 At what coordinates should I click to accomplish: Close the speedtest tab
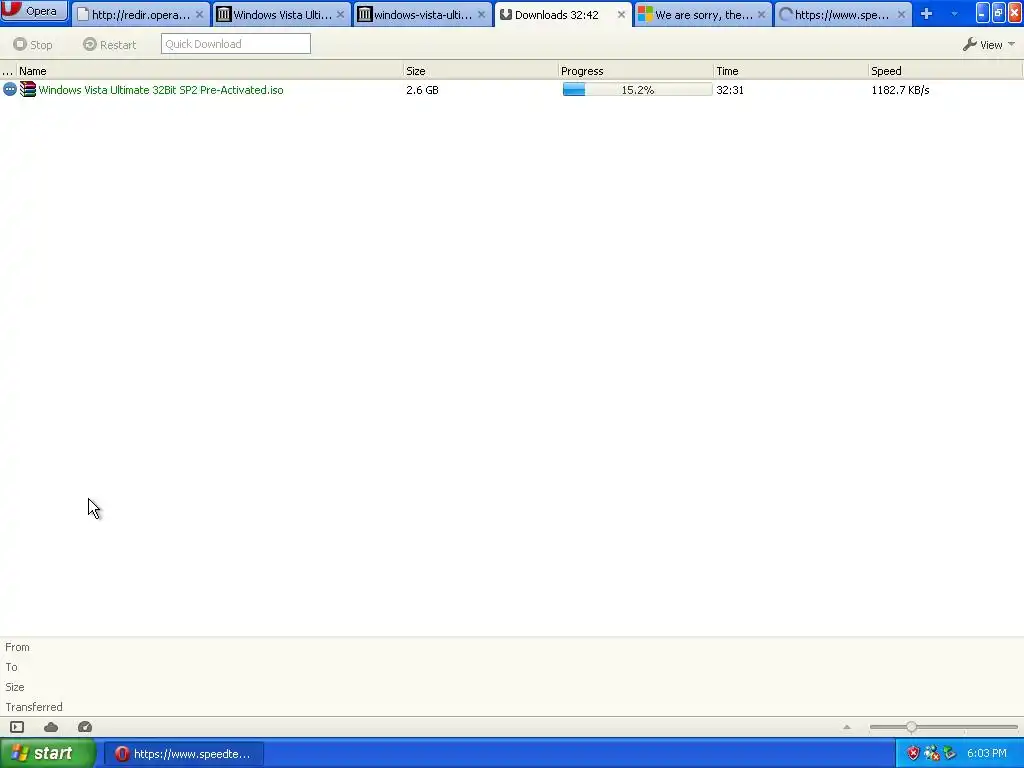point(901,14)
